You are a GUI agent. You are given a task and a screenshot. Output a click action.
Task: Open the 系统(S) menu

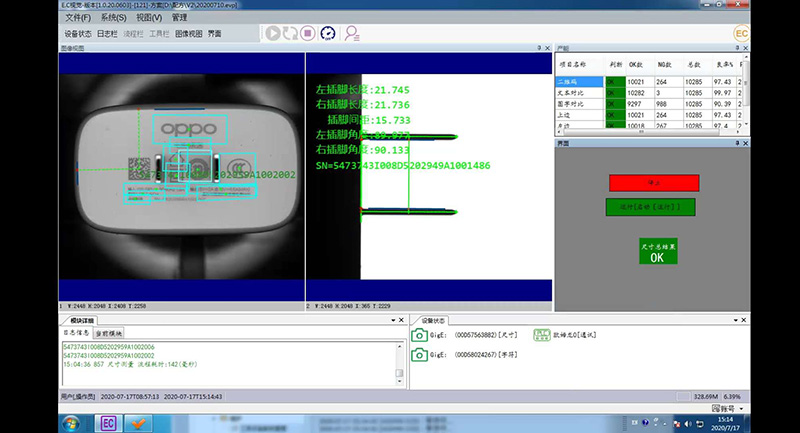tap(113, 18)
